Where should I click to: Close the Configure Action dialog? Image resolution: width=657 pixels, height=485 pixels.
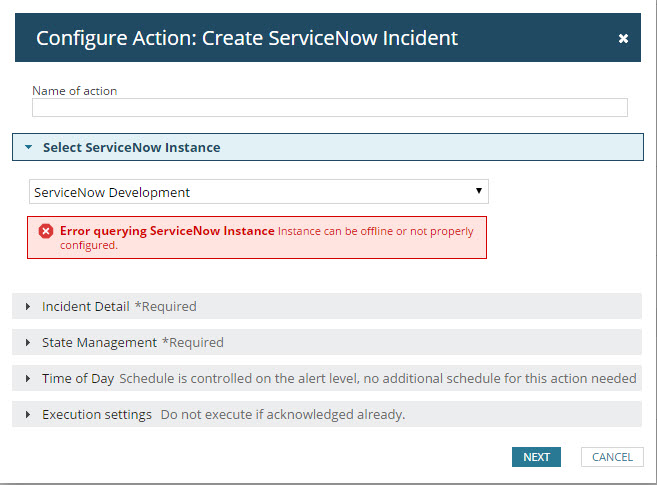coord(623,39)
